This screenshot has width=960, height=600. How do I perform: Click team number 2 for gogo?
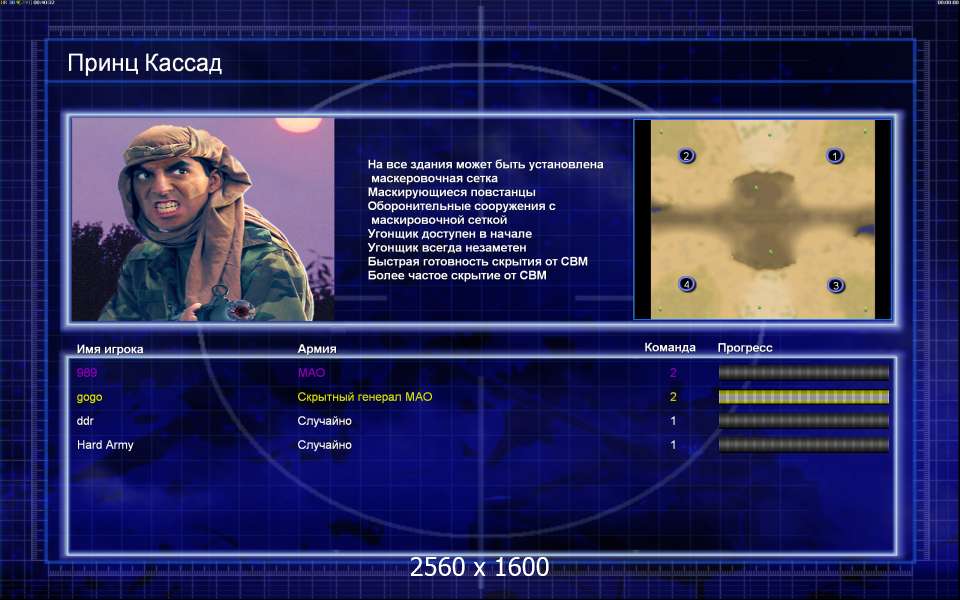point(673,397)
